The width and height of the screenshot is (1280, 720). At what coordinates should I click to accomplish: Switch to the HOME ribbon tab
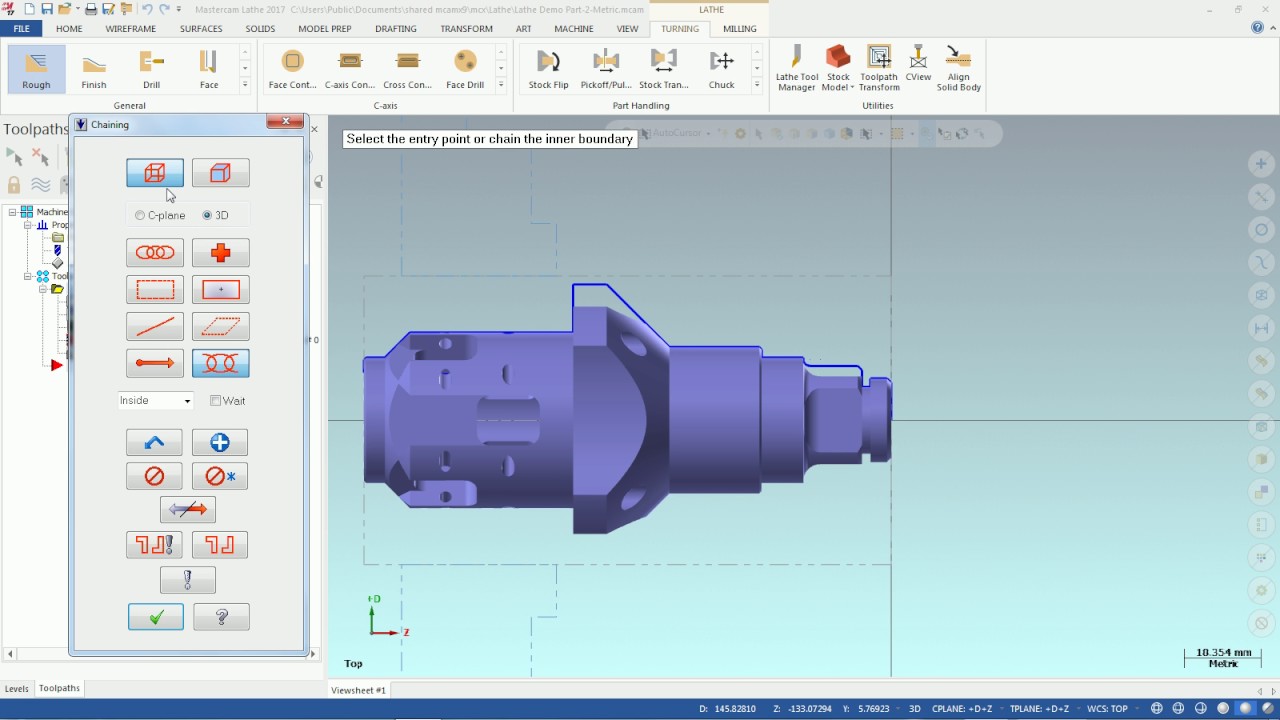pos(69,29)
